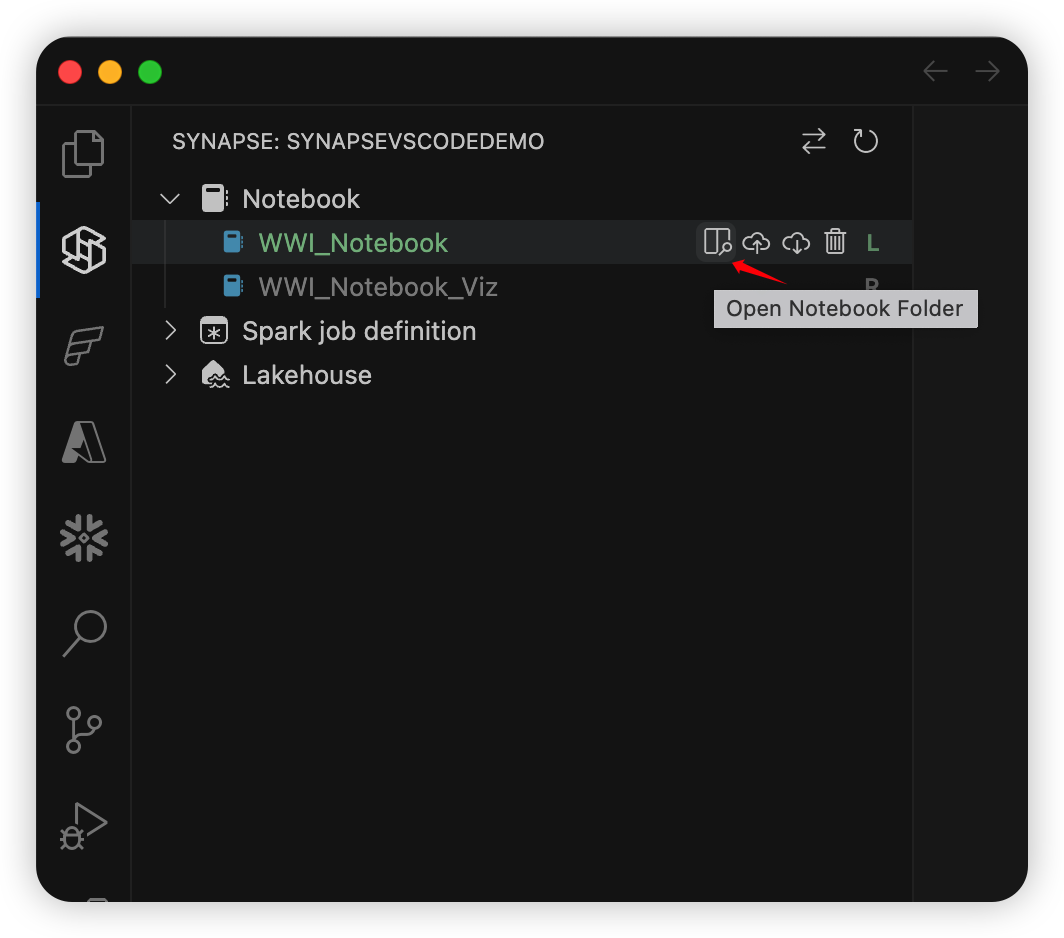The height and width of the screenshot is (938, 1064).
Task: Click the Notebook group icon
Action: [215, 198]
